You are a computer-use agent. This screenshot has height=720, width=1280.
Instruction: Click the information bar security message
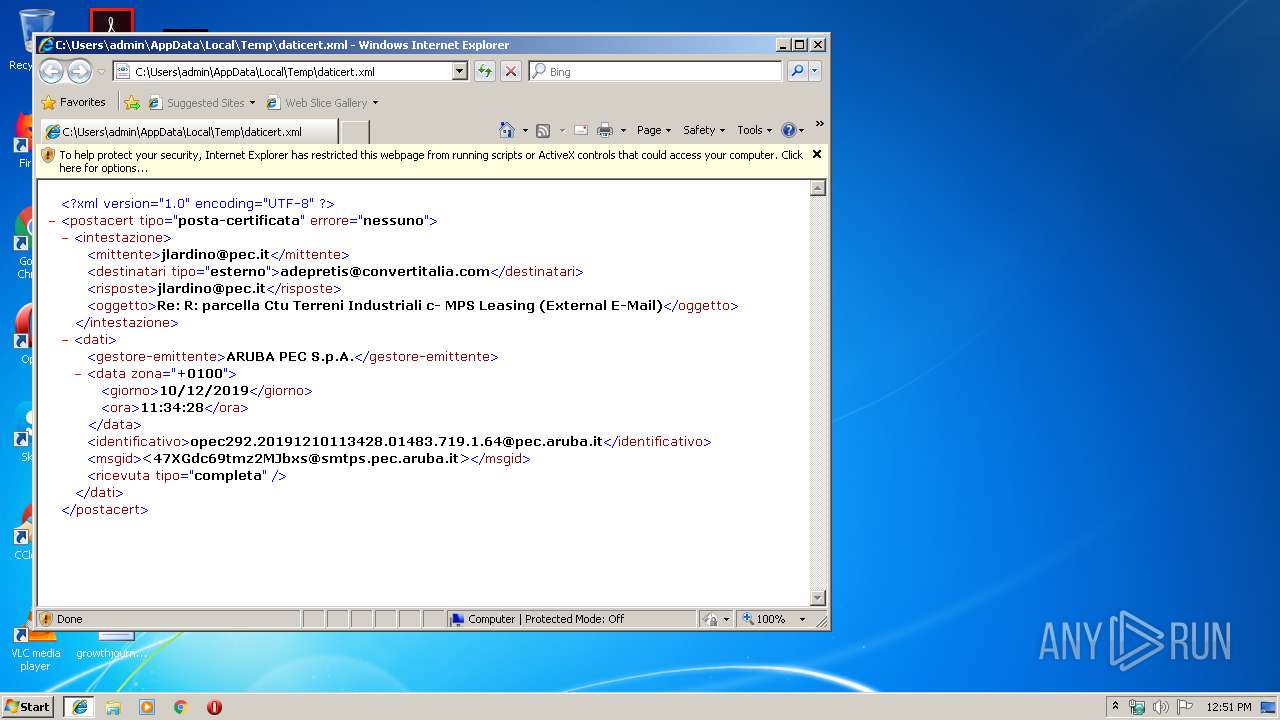pyautogui.click(x=431, y=161)
